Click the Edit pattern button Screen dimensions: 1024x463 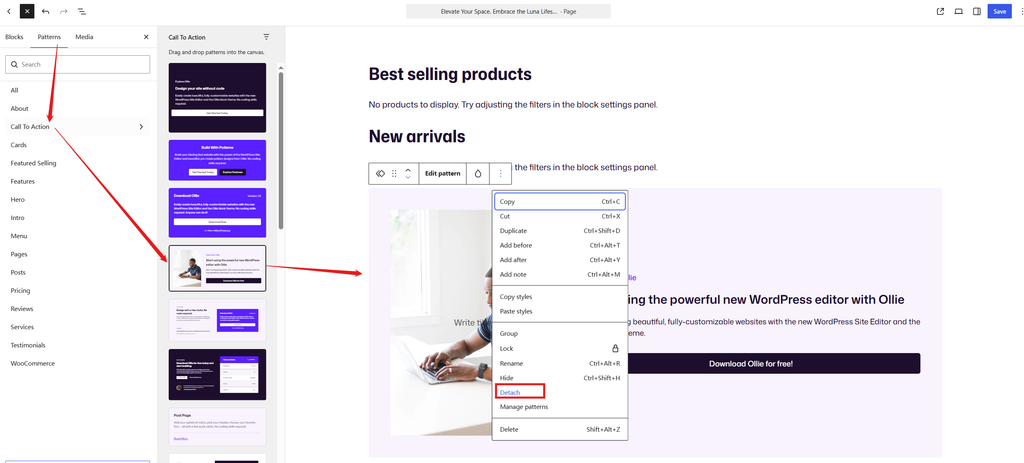(443, 174)
